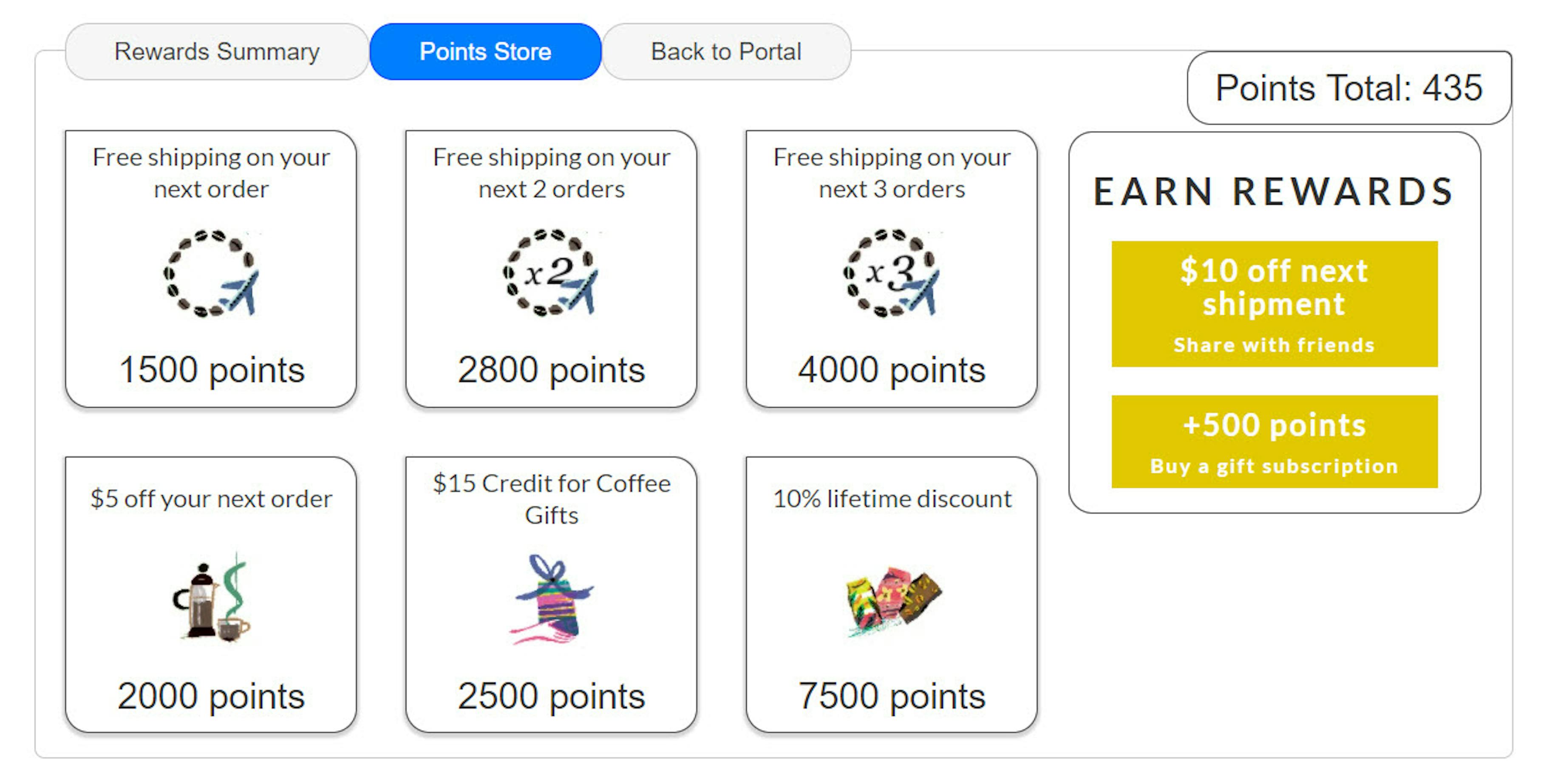The width and height of the screenshot is (1558, 784).
Task: Click the x3 free shipping icon
Action: pos(892,273)
